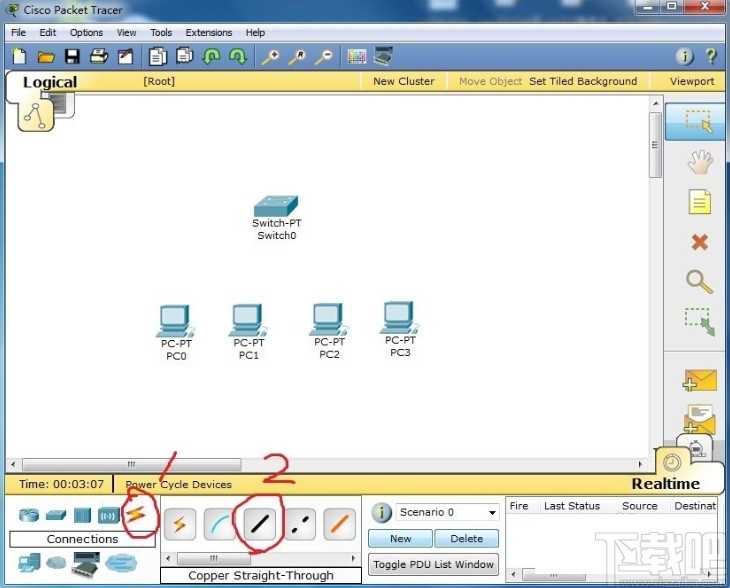Pick the Inspect magnifier tool
The height and width of the screenshot is (588, 730).
pos(699,282)
